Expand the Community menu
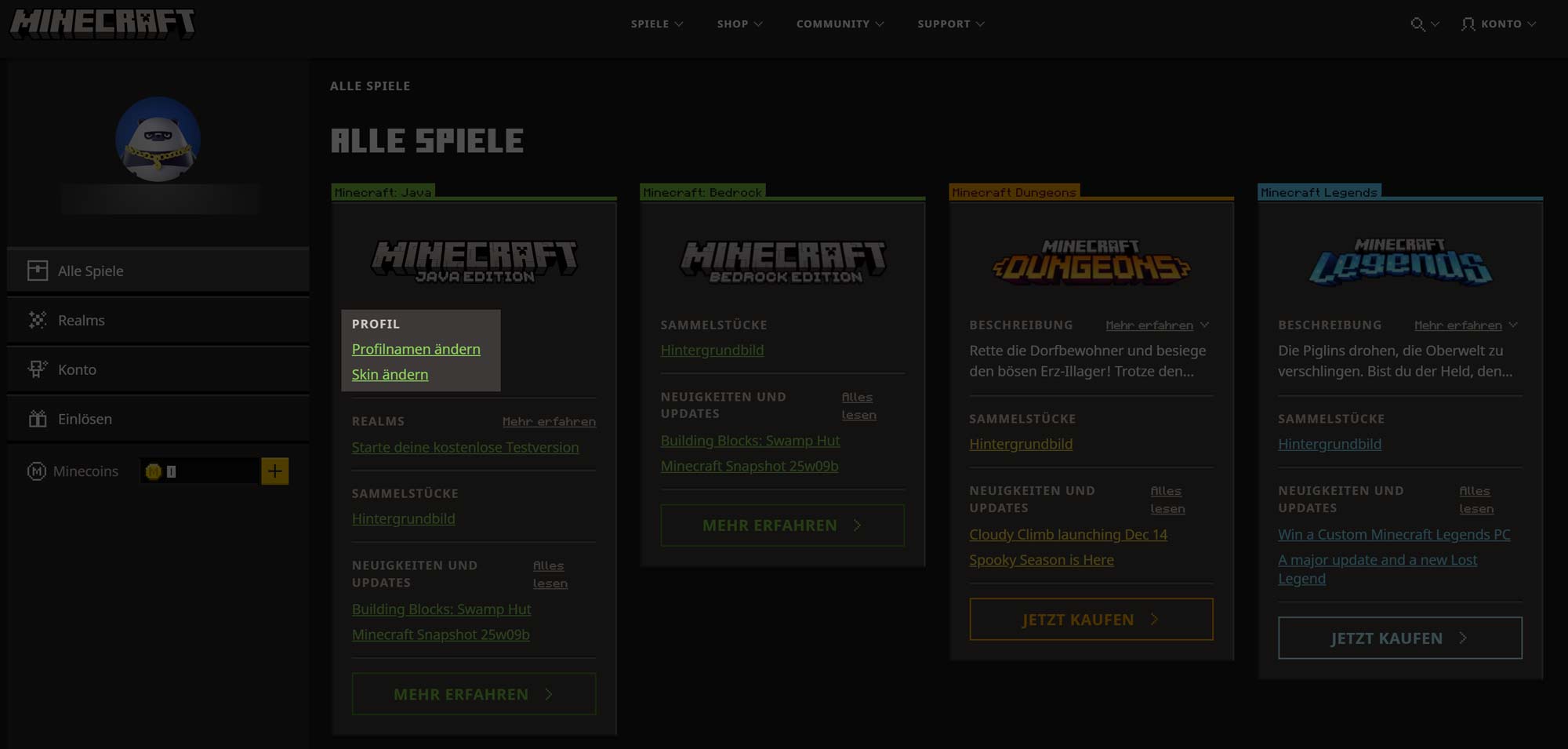This screenshot has width=1568, height=749. (840, 24)
